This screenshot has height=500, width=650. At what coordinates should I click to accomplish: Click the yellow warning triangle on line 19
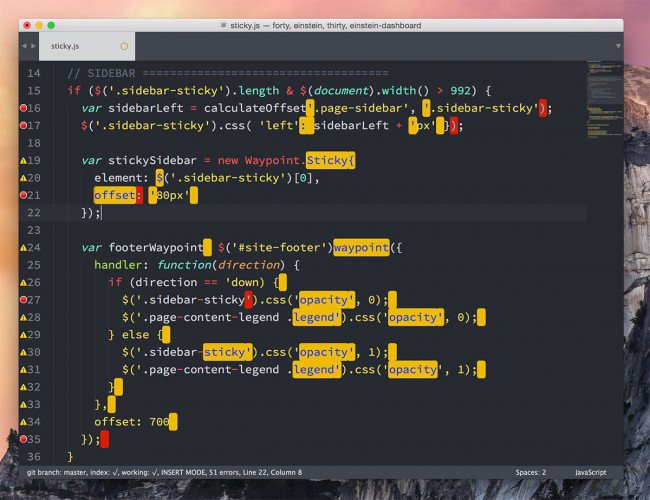click(x=23, y=160)
